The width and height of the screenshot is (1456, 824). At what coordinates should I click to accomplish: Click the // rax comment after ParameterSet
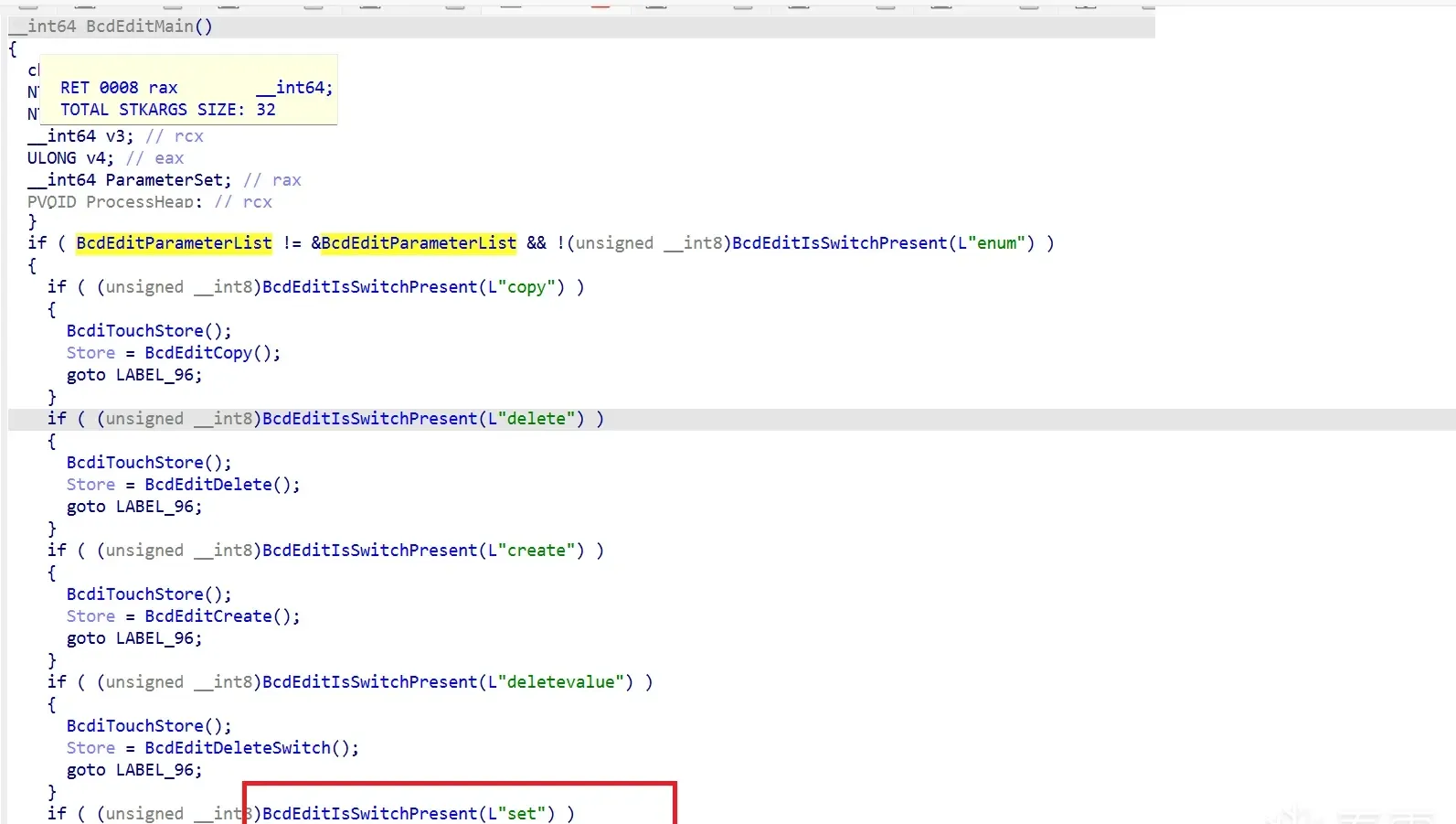coord(272,180)
